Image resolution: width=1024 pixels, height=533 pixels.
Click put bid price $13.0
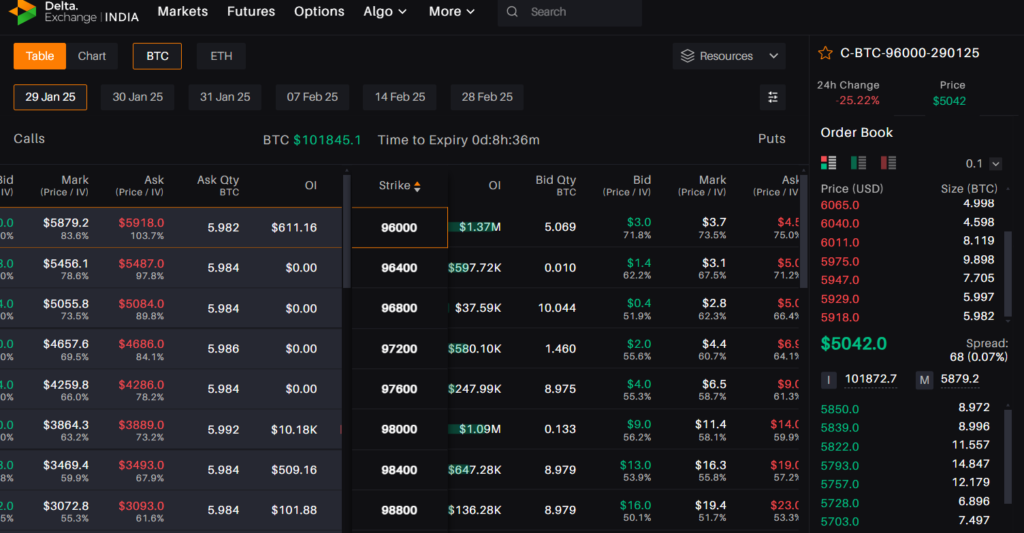coord(635,465)
